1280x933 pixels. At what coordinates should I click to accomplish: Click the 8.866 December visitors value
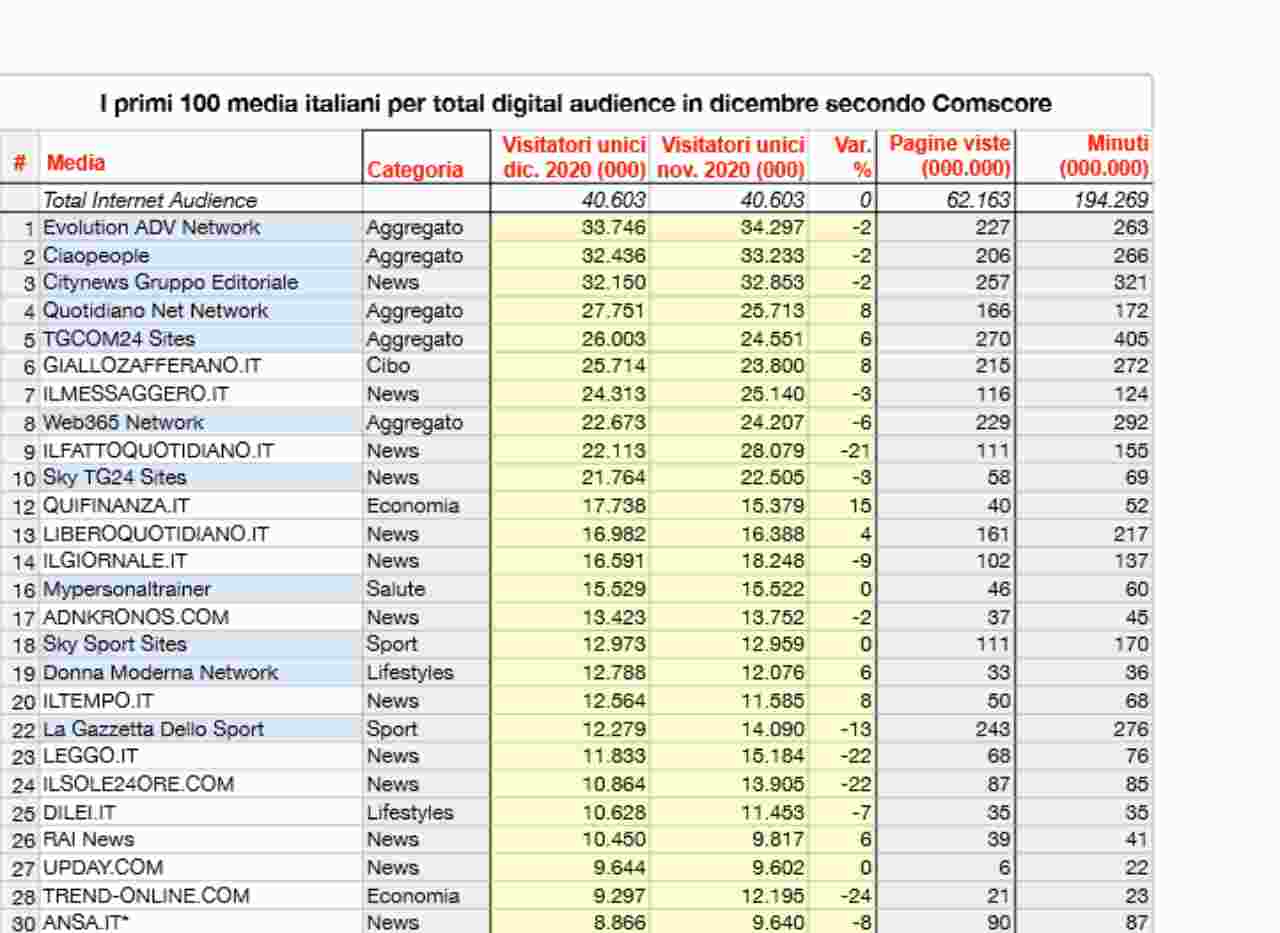click(x=620, y=923)
